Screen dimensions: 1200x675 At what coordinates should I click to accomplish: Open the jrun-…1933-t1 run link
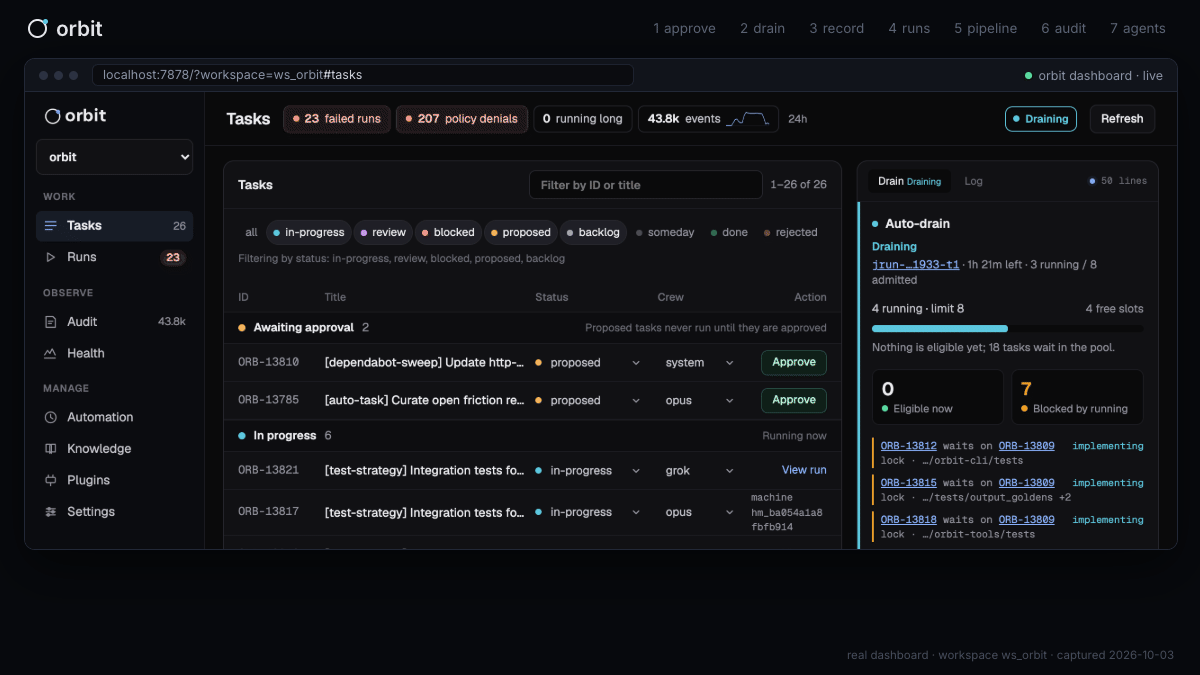[x=915, y=265]
